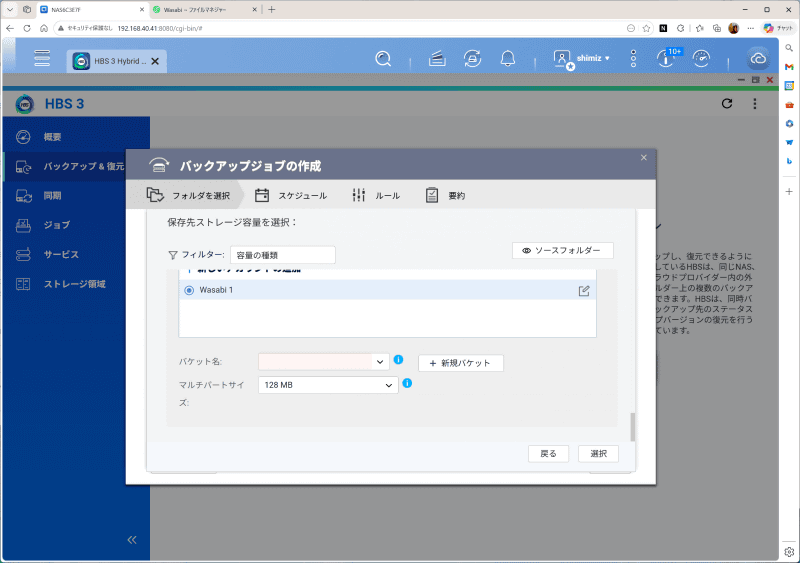The height and width of the screenshot is (563, 800).
Task: Refresh HBS 3 using the reload icon
Action: 727,104
